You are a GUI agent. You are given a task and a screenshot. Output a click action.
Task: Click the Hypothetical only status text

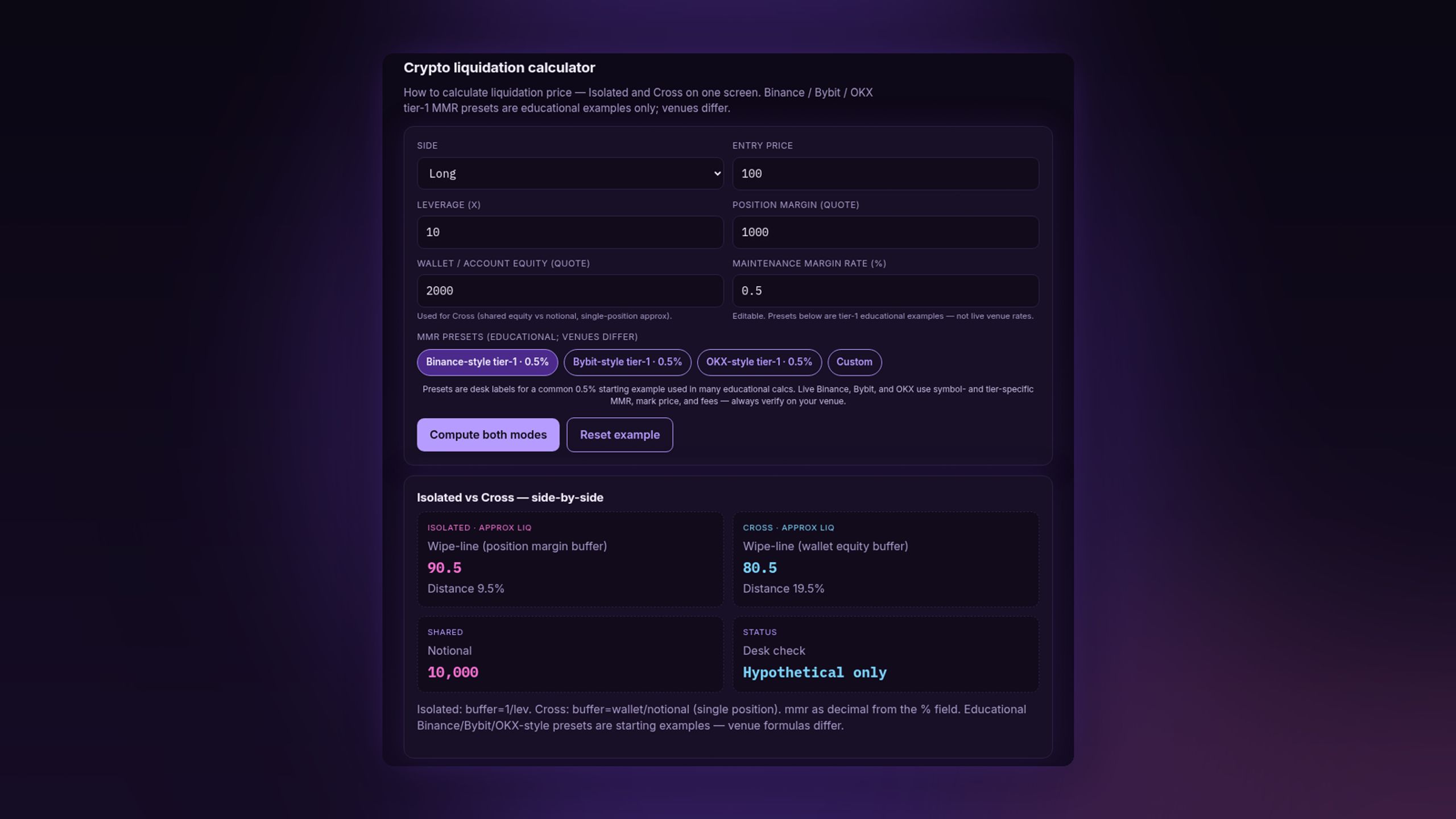point(814,672)
